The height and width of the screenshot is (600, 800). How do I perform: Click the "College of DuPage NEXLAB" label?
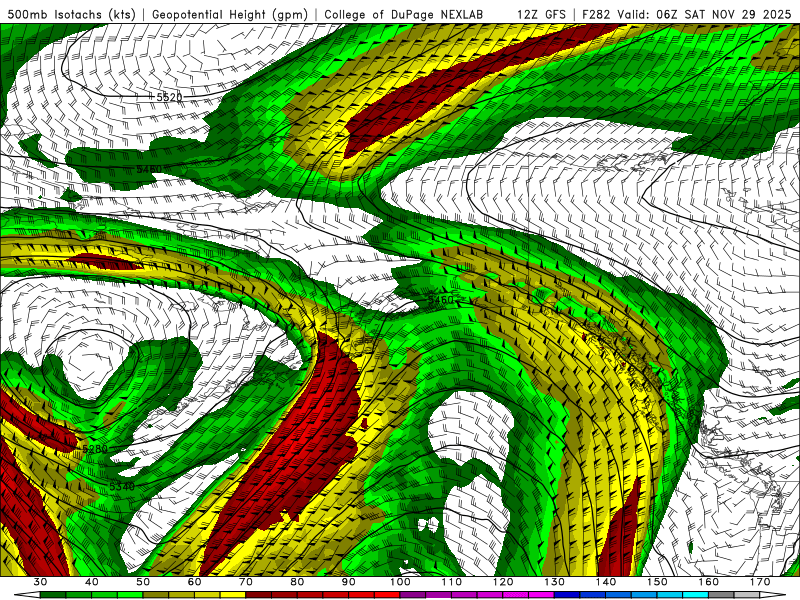pyautogui.click(x=404, y=14)
